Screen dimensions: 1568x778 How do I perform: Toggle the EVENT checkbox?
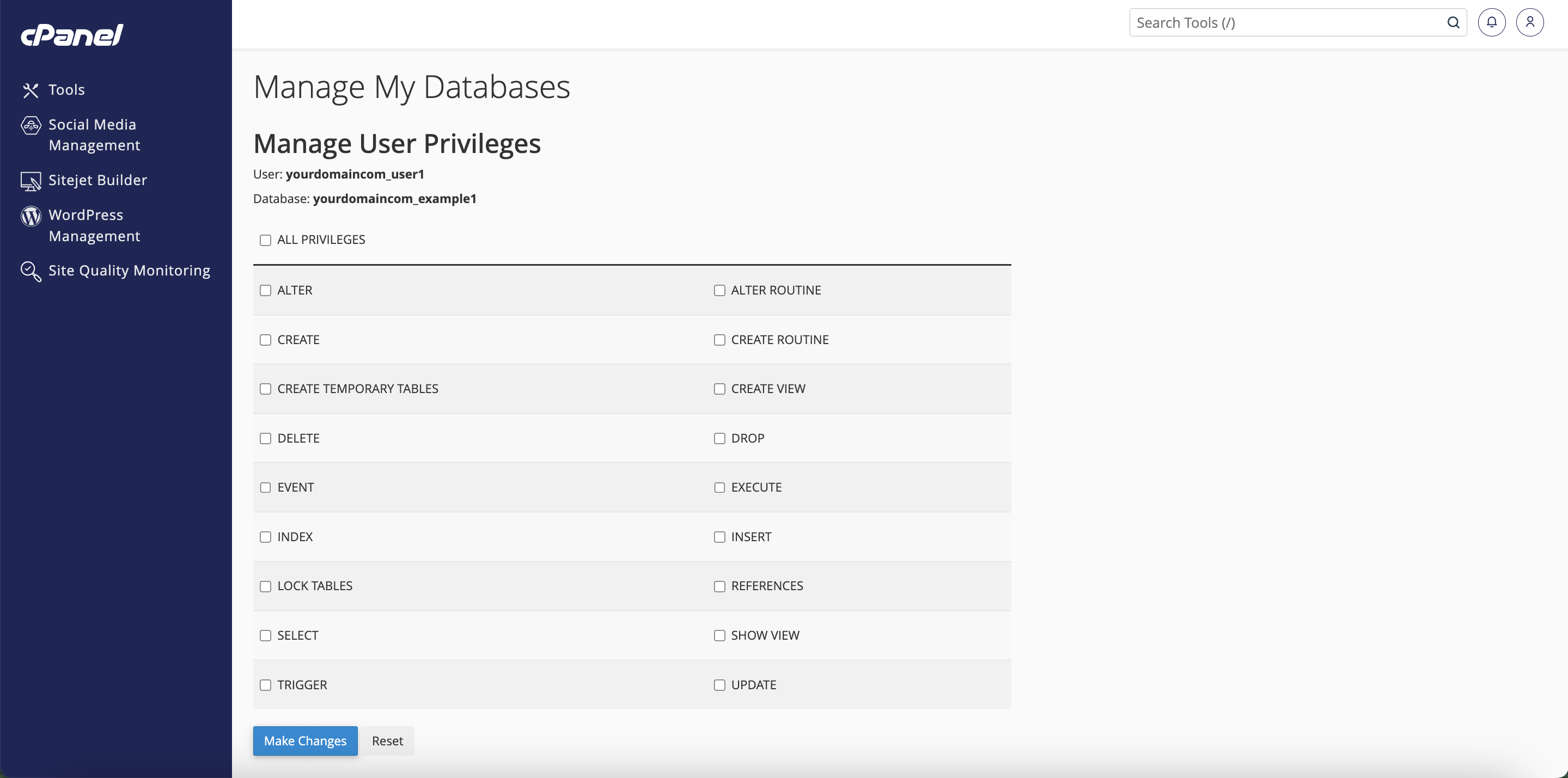coord(265,488)
